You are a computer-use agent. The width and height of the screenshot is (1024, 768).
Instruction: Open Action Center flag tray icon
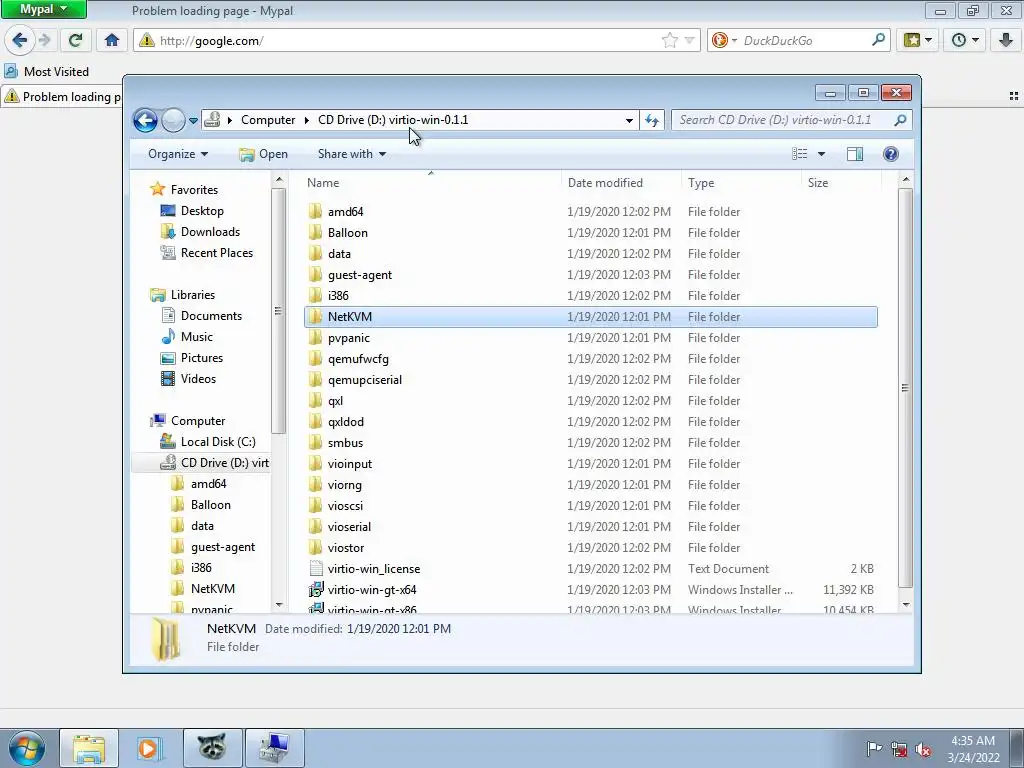(873, 749)
